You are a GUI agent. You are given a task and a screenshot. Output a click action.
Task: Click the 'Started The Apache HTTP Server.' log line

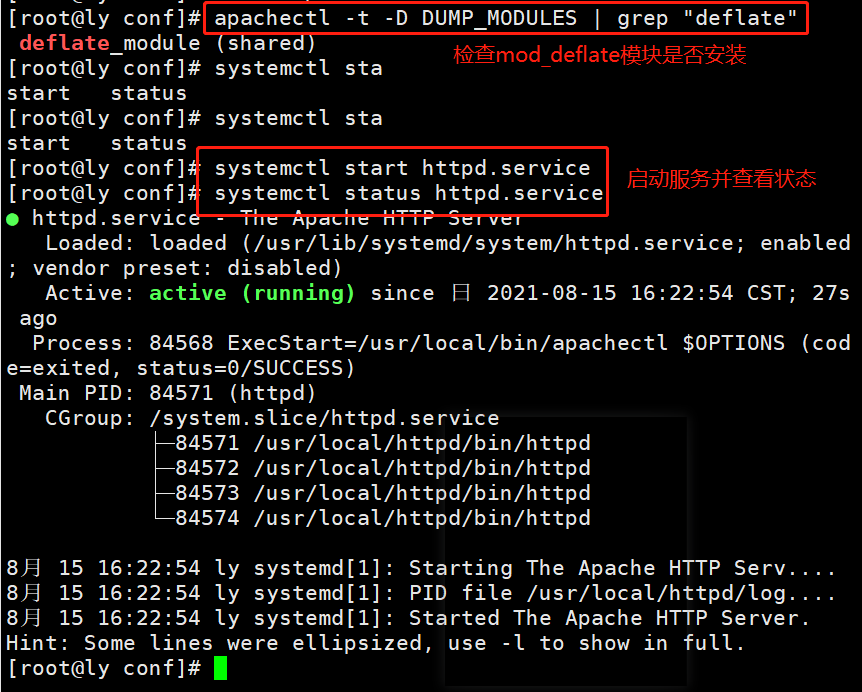[x=408, y=618]
